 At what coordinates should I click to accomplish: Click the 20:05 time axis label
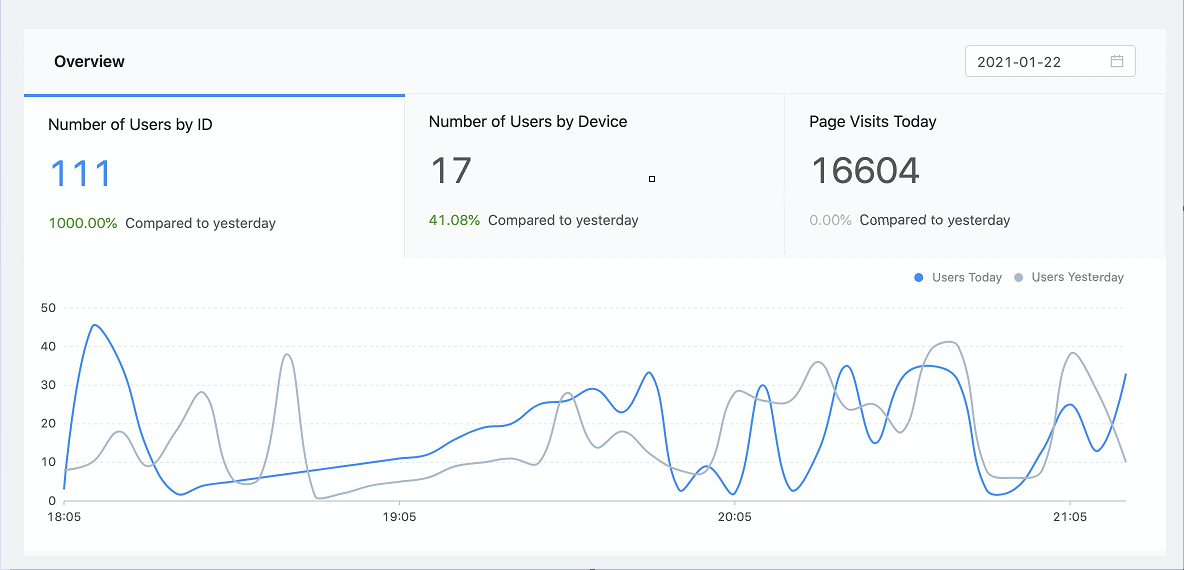[735, 518]
